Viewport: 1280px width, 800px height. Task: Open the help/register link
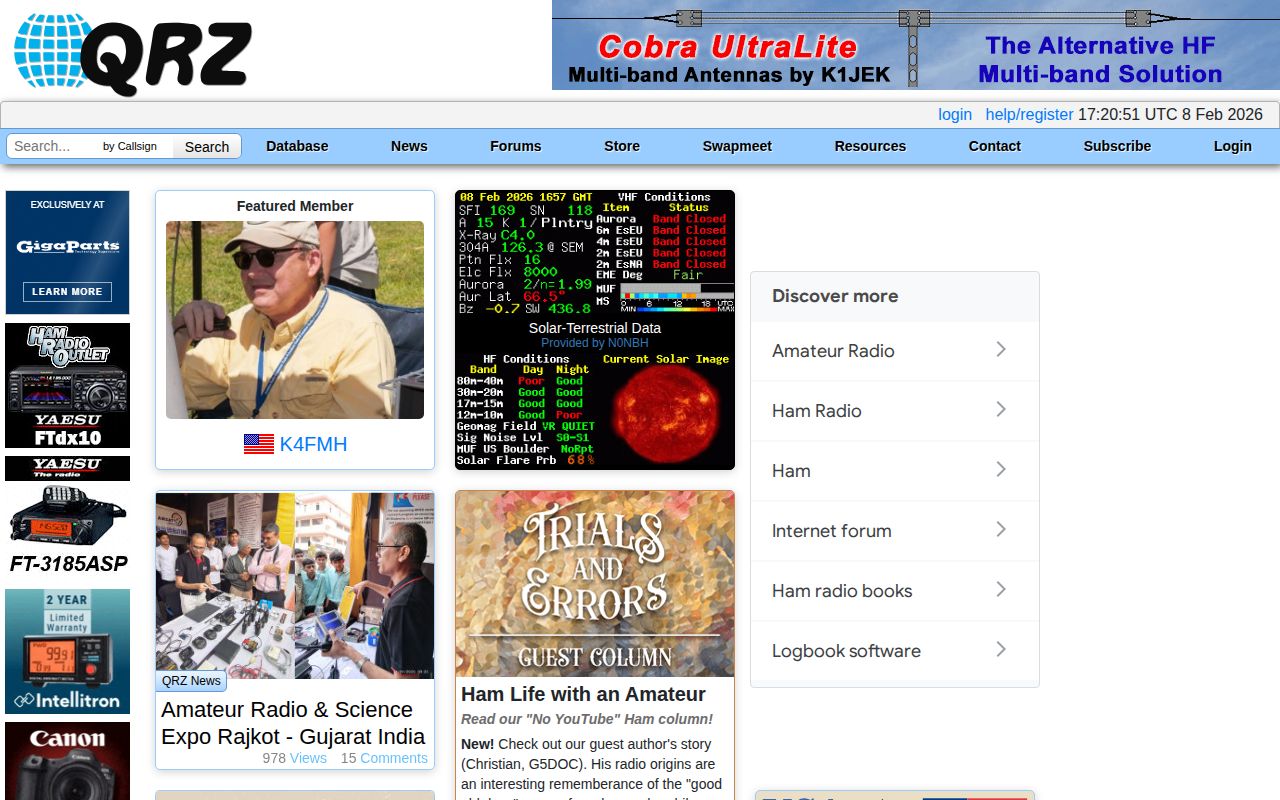(1030, 114)
